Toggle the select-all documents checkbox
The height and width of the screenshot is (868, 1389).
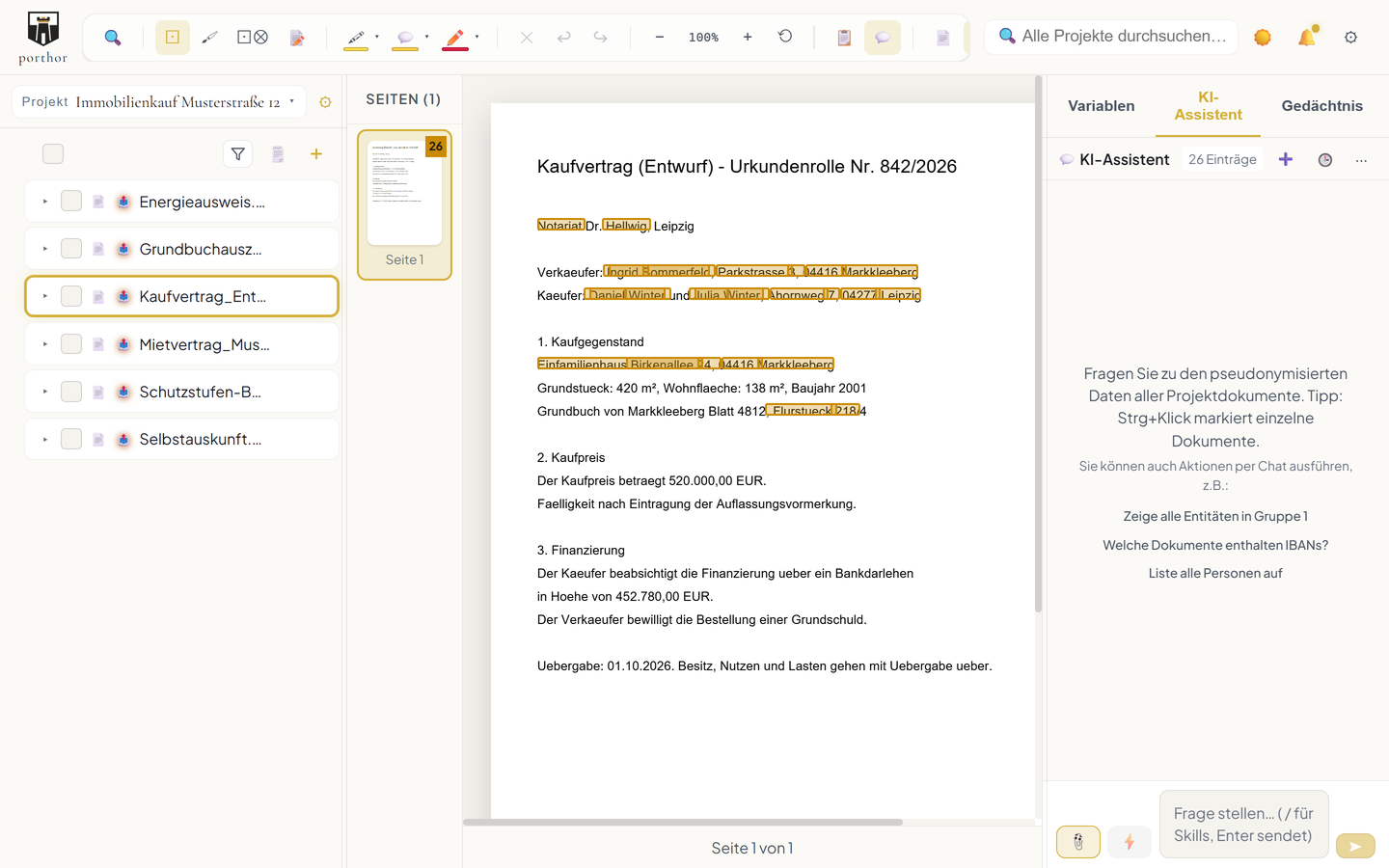click(53, 154)
